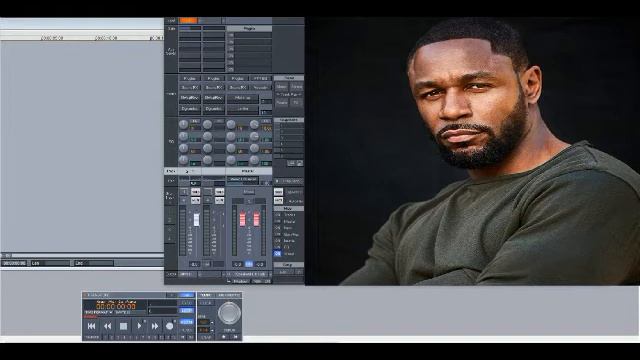Screen dimensions: 640x360
Task: Click the master's left red fader cap
Action: 242,219
